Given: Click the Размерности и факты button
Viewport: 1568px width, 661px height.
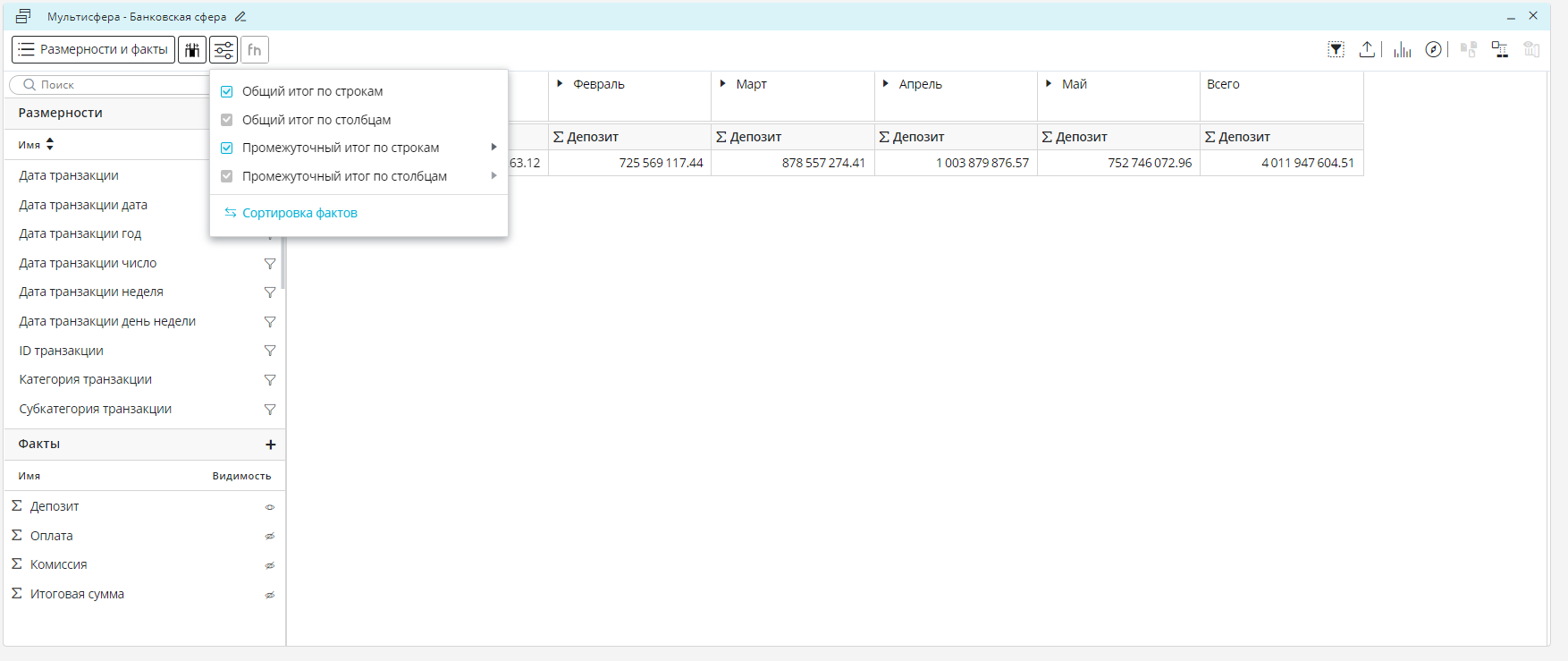Looking at the screenshot, I should click(94, 50).
